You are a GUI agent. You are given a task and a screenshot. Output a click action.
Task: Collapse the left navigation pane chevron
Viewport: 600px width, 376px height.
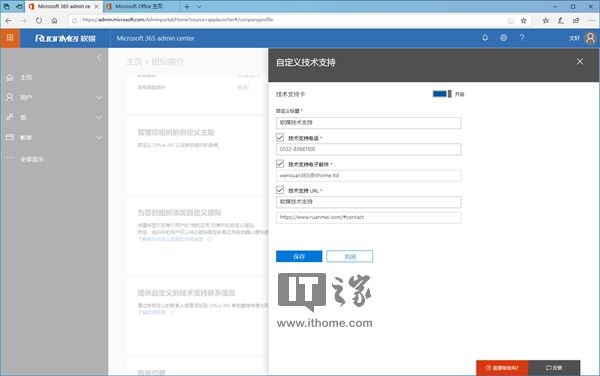click(x=99, y=57)
